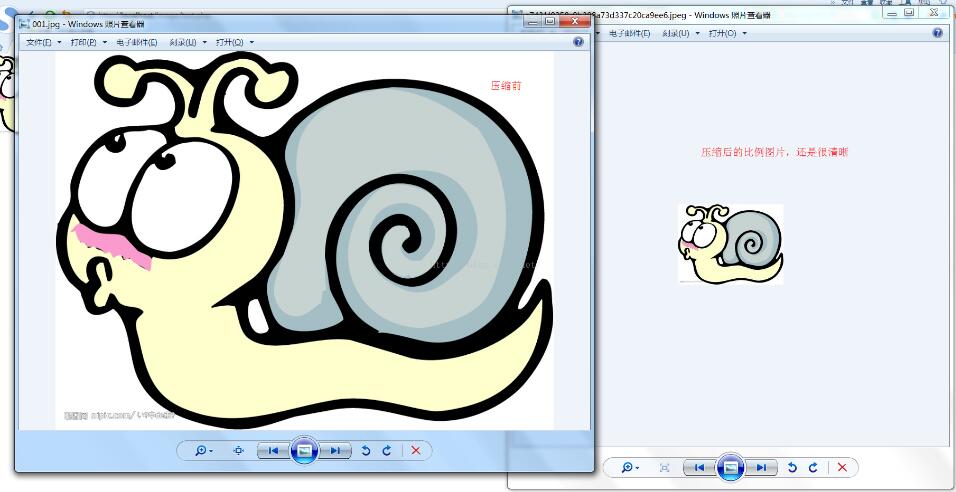Open the zoom magnifier in 001.jpg window
The image size is (956, 492).
coord(203,451)
